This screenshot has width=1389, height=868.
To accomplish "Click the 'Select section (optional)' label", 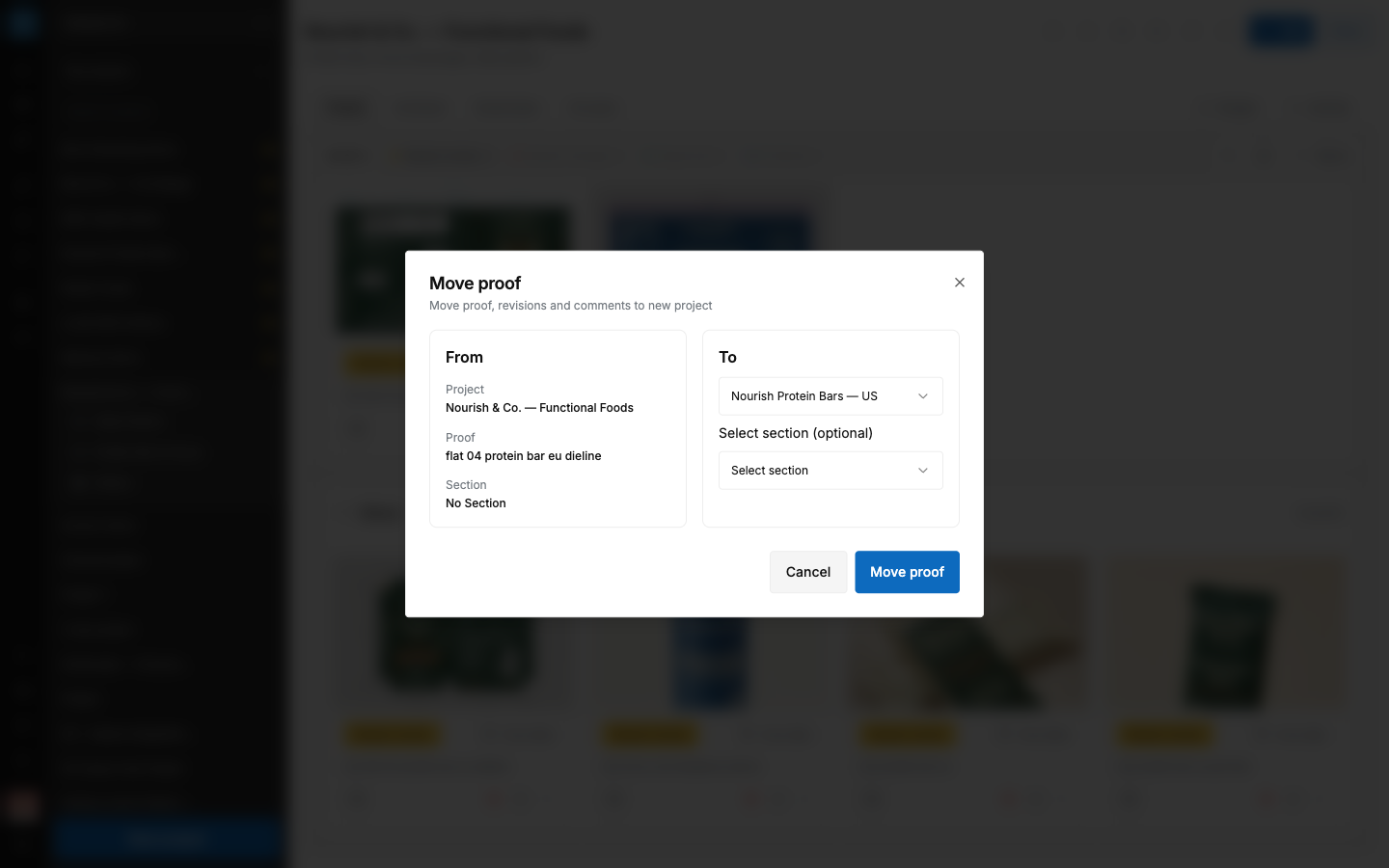I will tap(796, 433).
